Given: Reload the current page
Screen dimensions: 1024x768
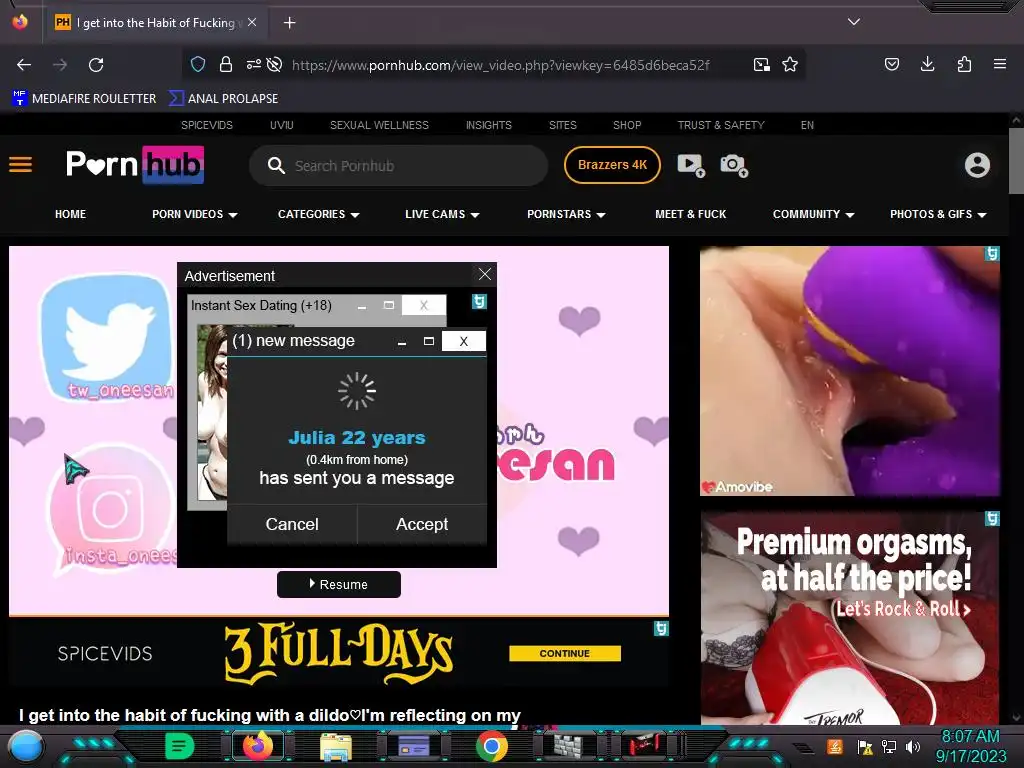Looking at the screenshot, I should (96, 65).
